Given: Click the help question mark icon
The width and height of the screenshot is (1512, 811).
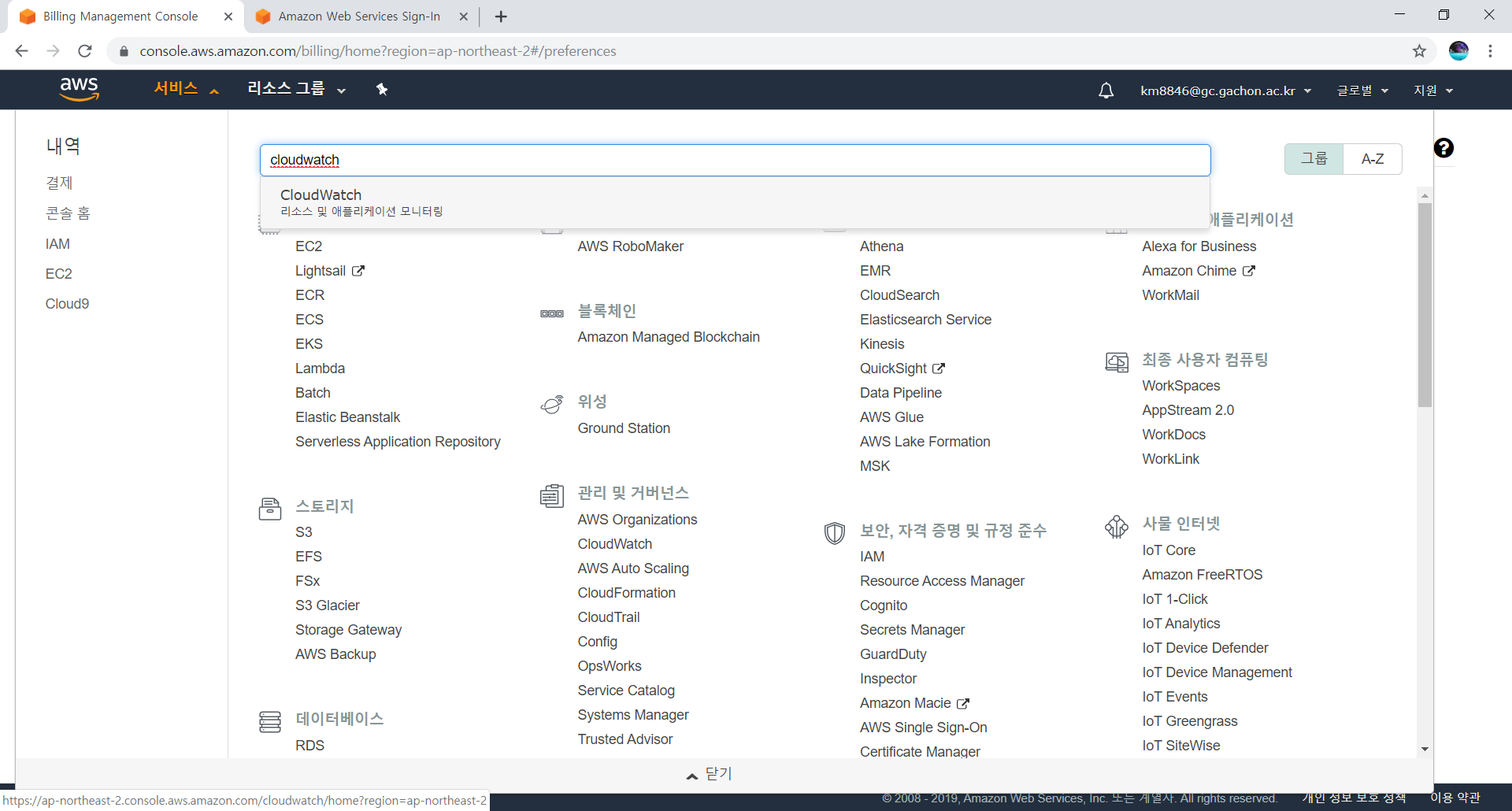Looking at the screenshot, I should [1443, 148].
